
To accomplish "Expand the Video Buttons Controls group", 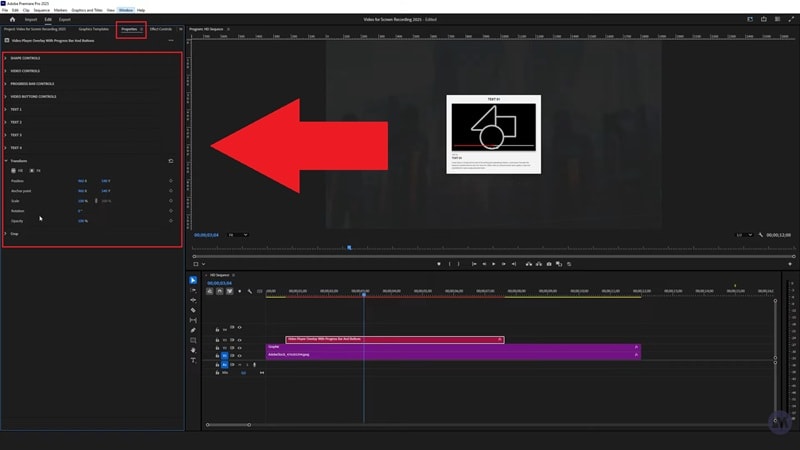I will [6, 96].
